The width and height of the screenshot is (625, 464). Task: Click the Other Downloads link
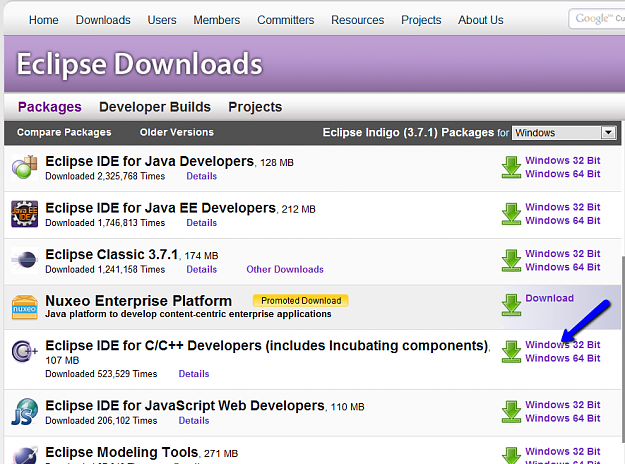coord(285,269)
